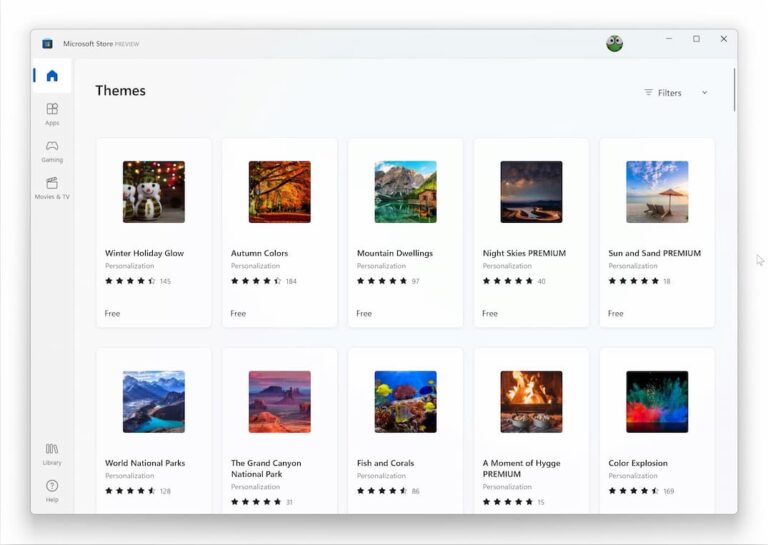Select the Night Skies PREMIUM theme card
768x545 pixels.
tap(531, 233)
